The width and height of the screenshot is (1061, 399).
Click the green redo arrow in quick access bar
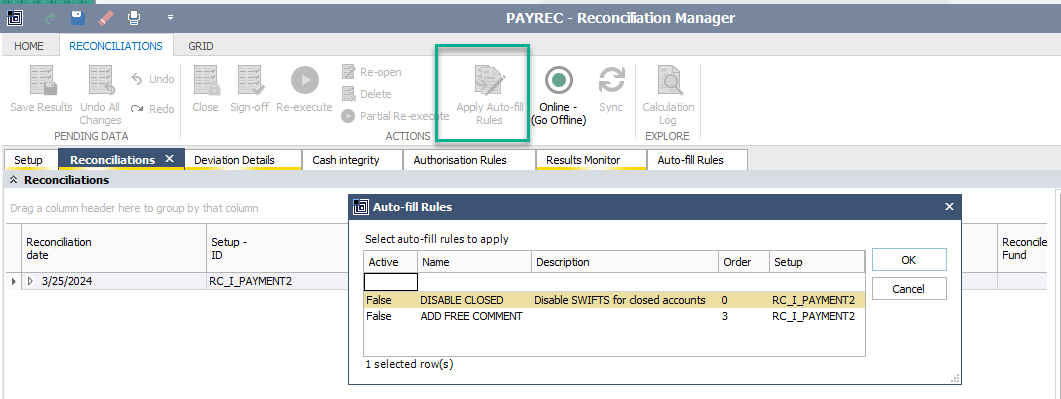pos(49,18)
